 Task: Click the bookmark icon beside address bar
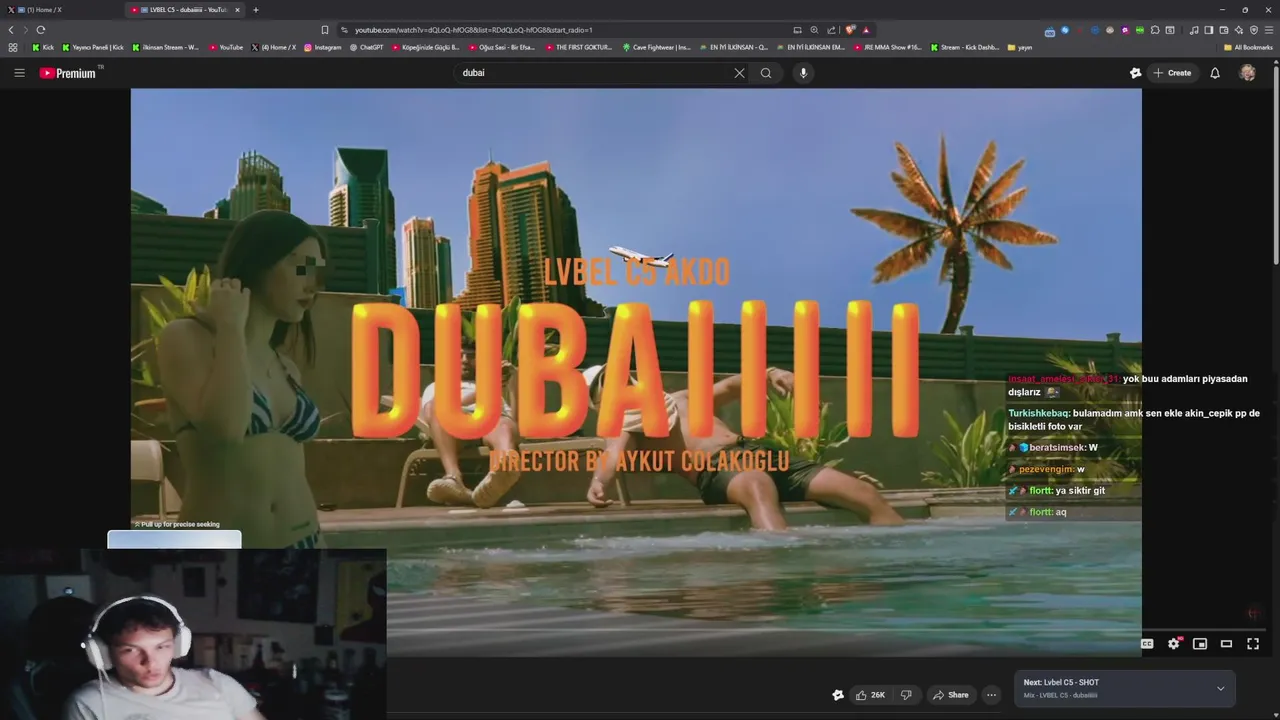click(x=324, y=30)
